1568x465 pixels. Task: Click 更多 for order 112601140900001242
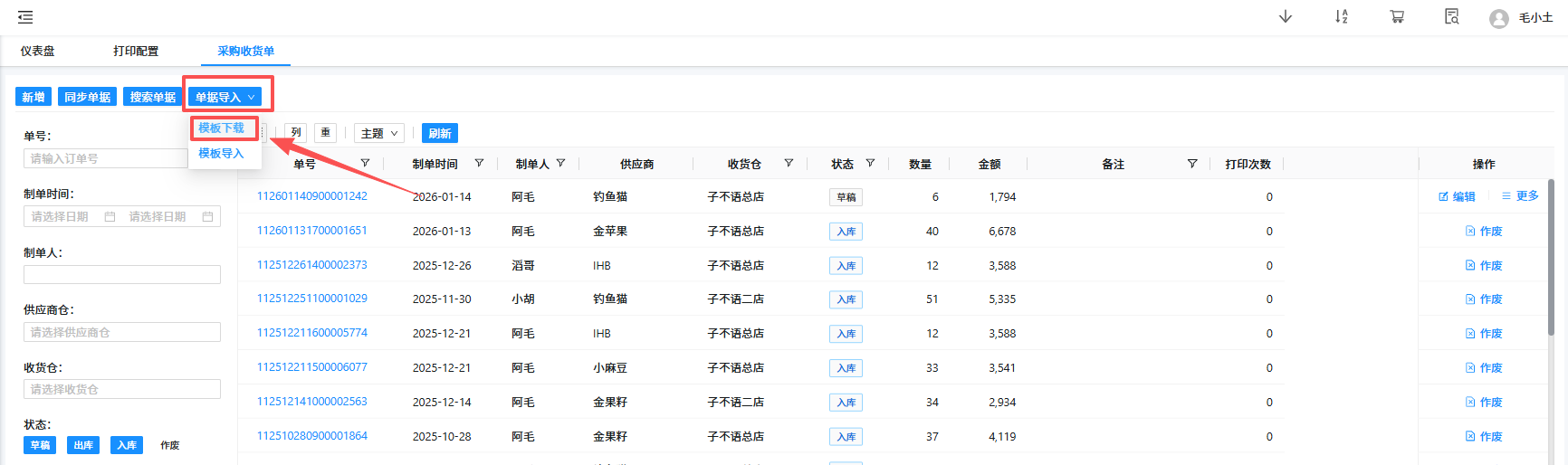[1520, 196]
